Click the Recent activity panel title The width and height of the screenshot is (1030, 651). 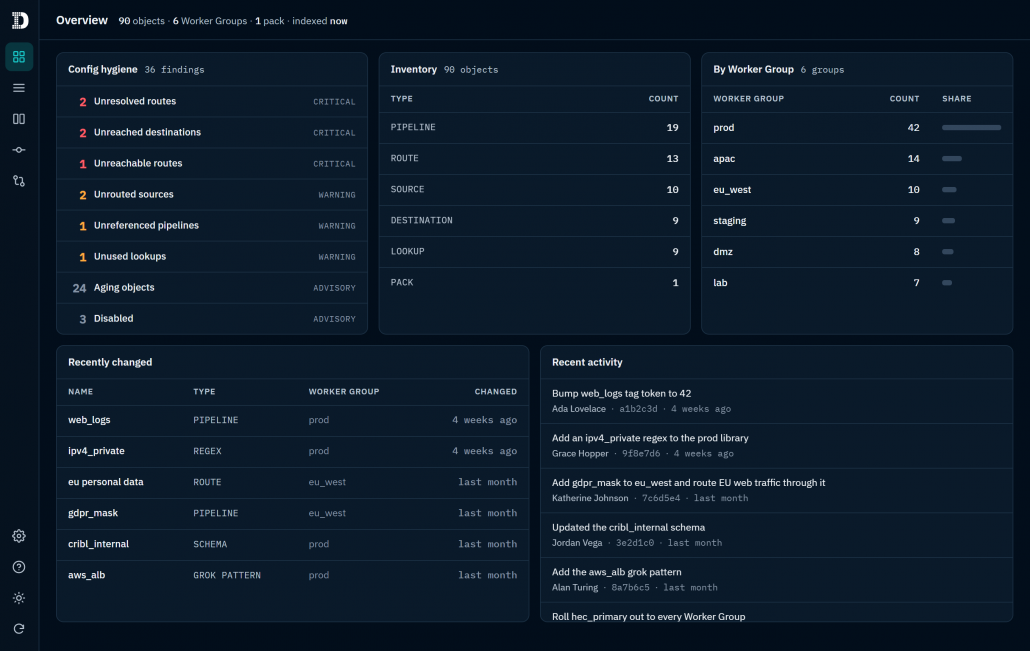[x=587, y=362]
